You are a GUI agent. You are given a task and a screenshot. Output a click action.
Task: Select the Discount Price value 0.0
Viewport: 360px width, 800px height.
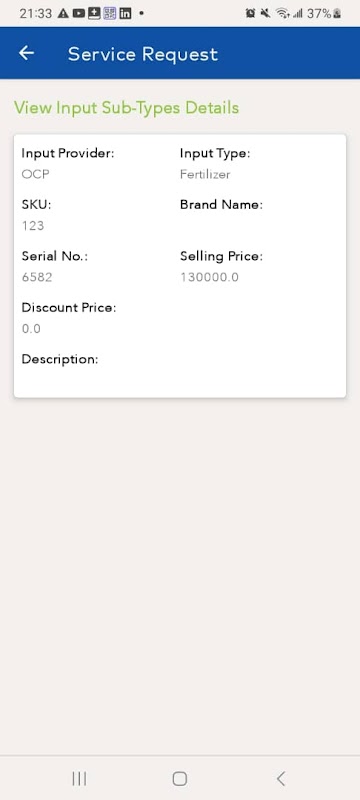[31, 329]
